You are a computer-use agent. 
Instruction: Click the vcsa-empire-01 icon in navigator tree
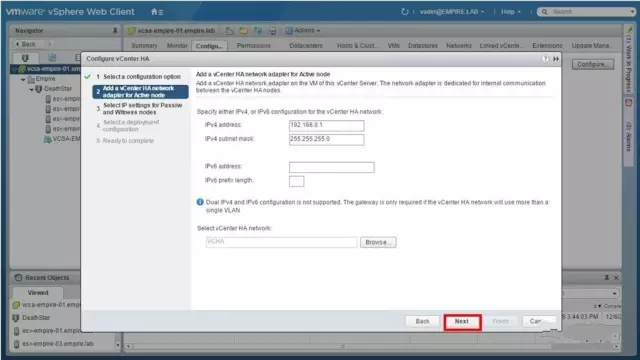[x=22, y=69]
